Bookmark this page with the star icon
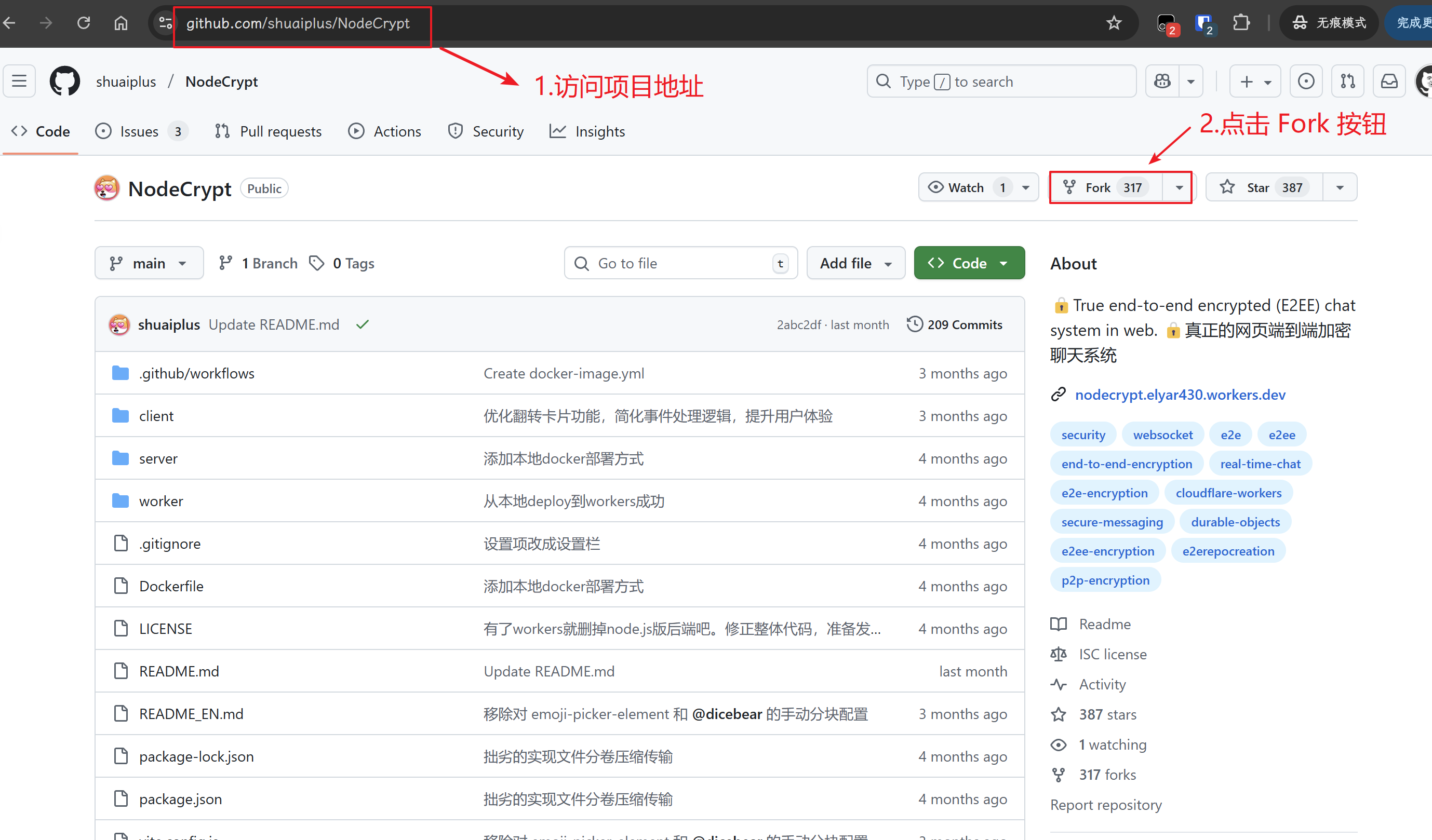Image resolution: width=1432 pixels, height=840 pixels. pyautogui.click(x=1114, y=23)
